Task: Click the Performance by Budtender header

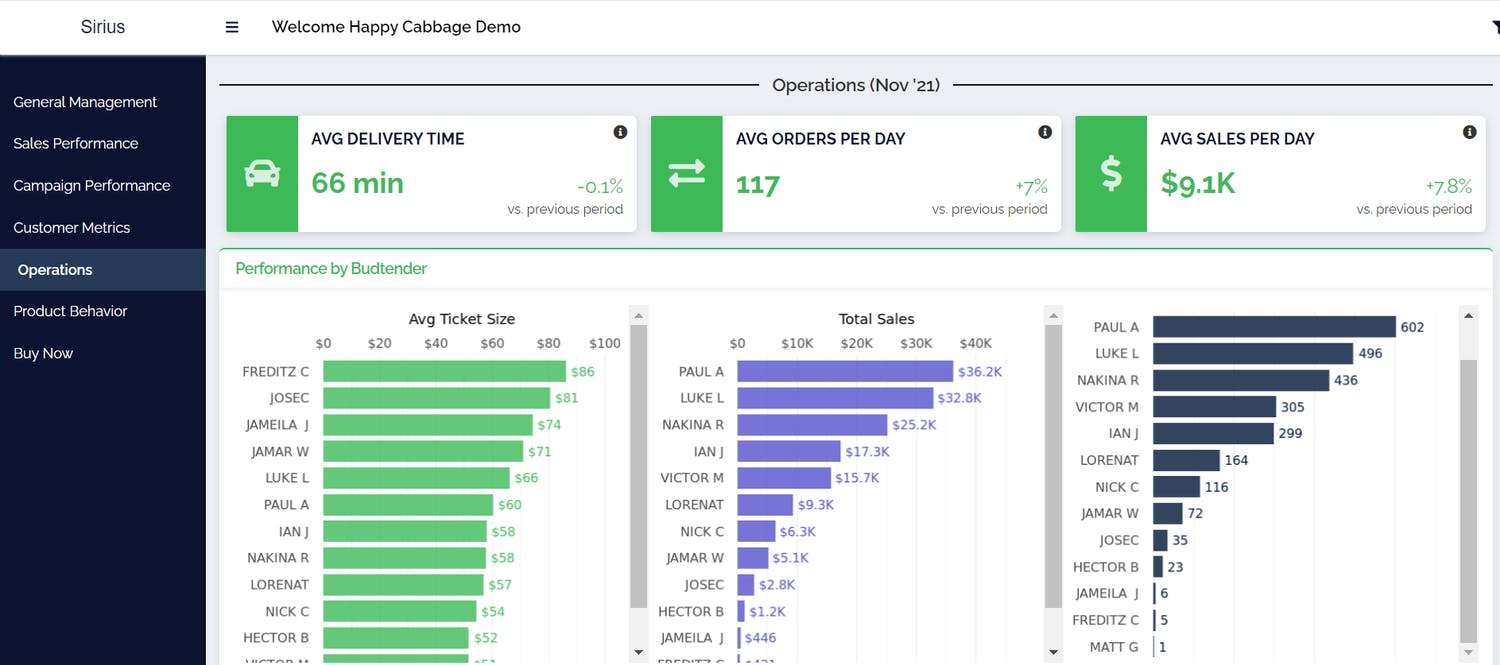Action: point(330,268)
